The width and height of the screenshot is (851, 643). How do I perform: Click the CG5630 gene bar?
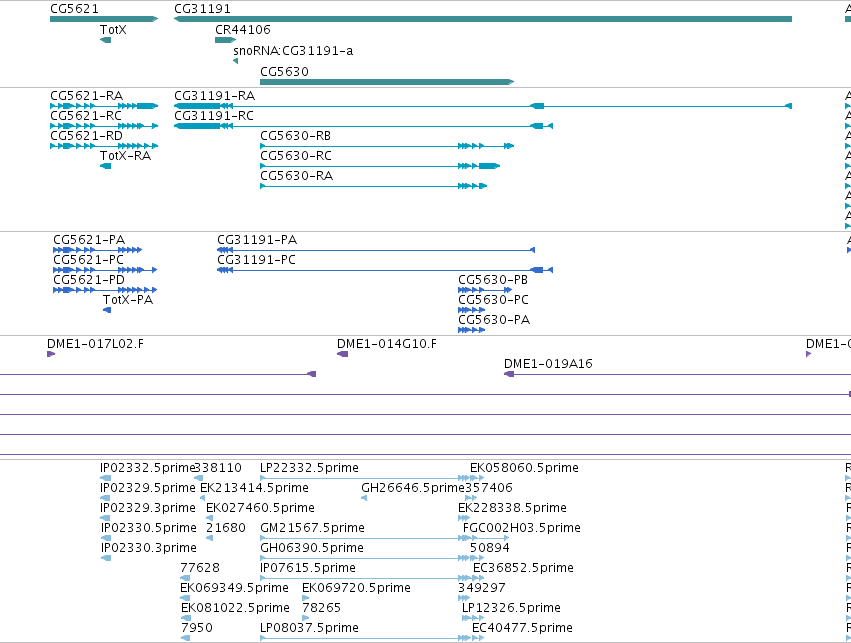pyautogui.click(x=387, y=82)
